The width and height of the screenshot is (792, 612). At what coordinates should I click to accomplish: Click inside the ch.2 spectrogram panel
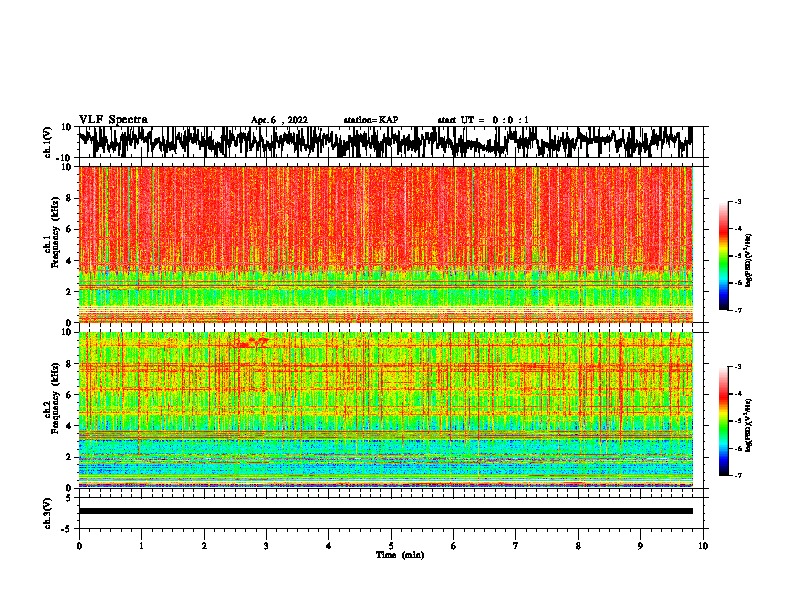[386, 410]
